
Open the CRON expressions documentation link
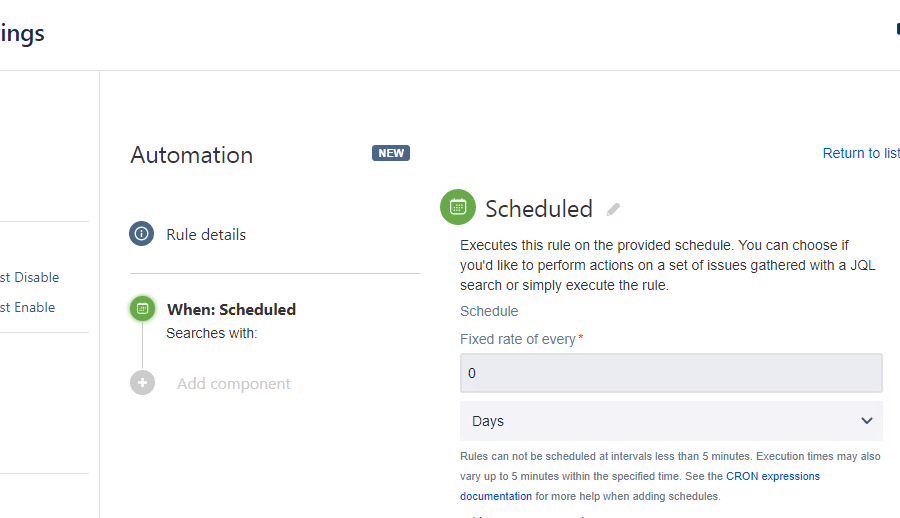772,477
